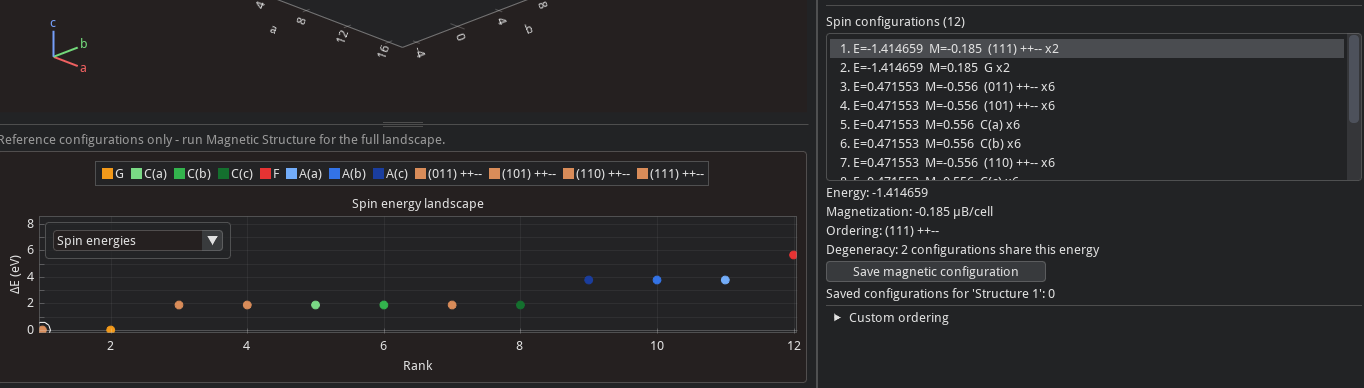
Task: Click the F red legend swatch
Action: click(266, 174)
